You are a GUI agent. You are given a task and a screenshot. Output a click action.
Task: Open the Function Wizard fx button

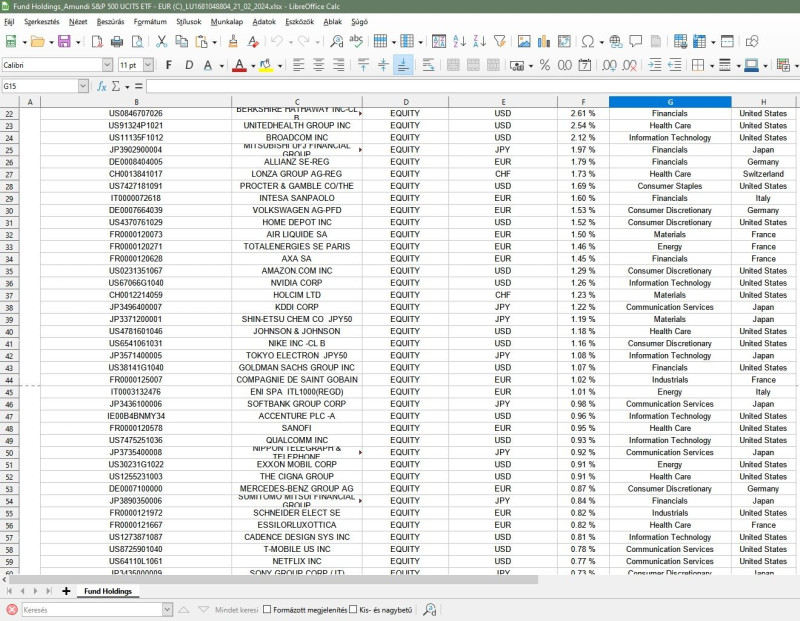tap(102, 86)
